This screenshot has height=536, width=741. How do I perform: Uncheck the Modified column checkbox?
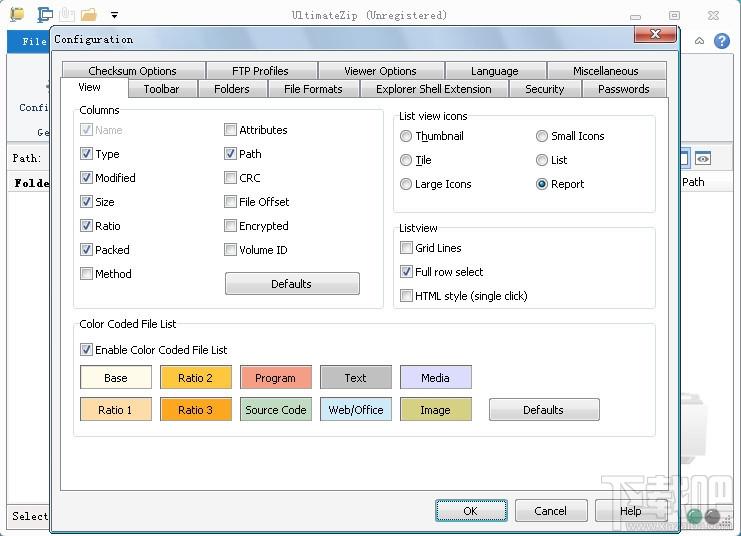coord(86,178)
